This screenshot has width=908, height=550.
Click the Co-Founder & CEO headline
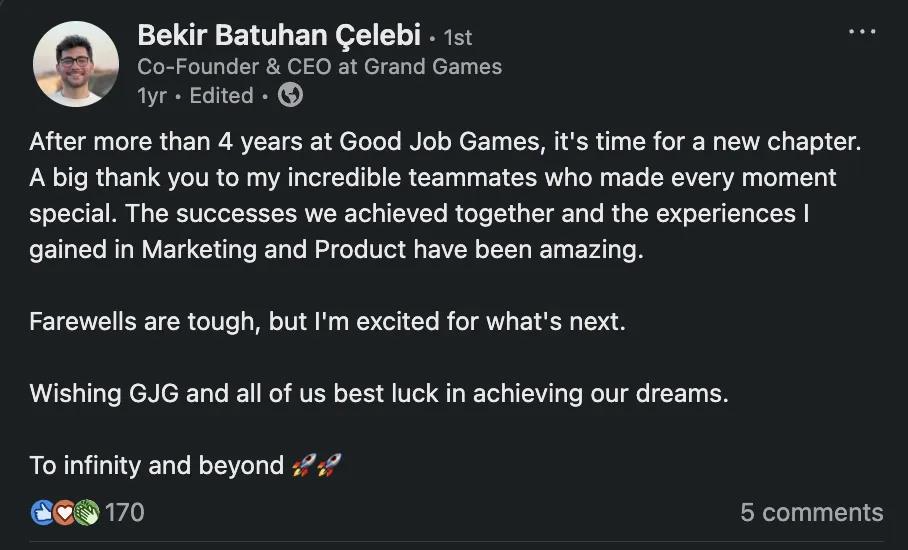pos(319,67)
